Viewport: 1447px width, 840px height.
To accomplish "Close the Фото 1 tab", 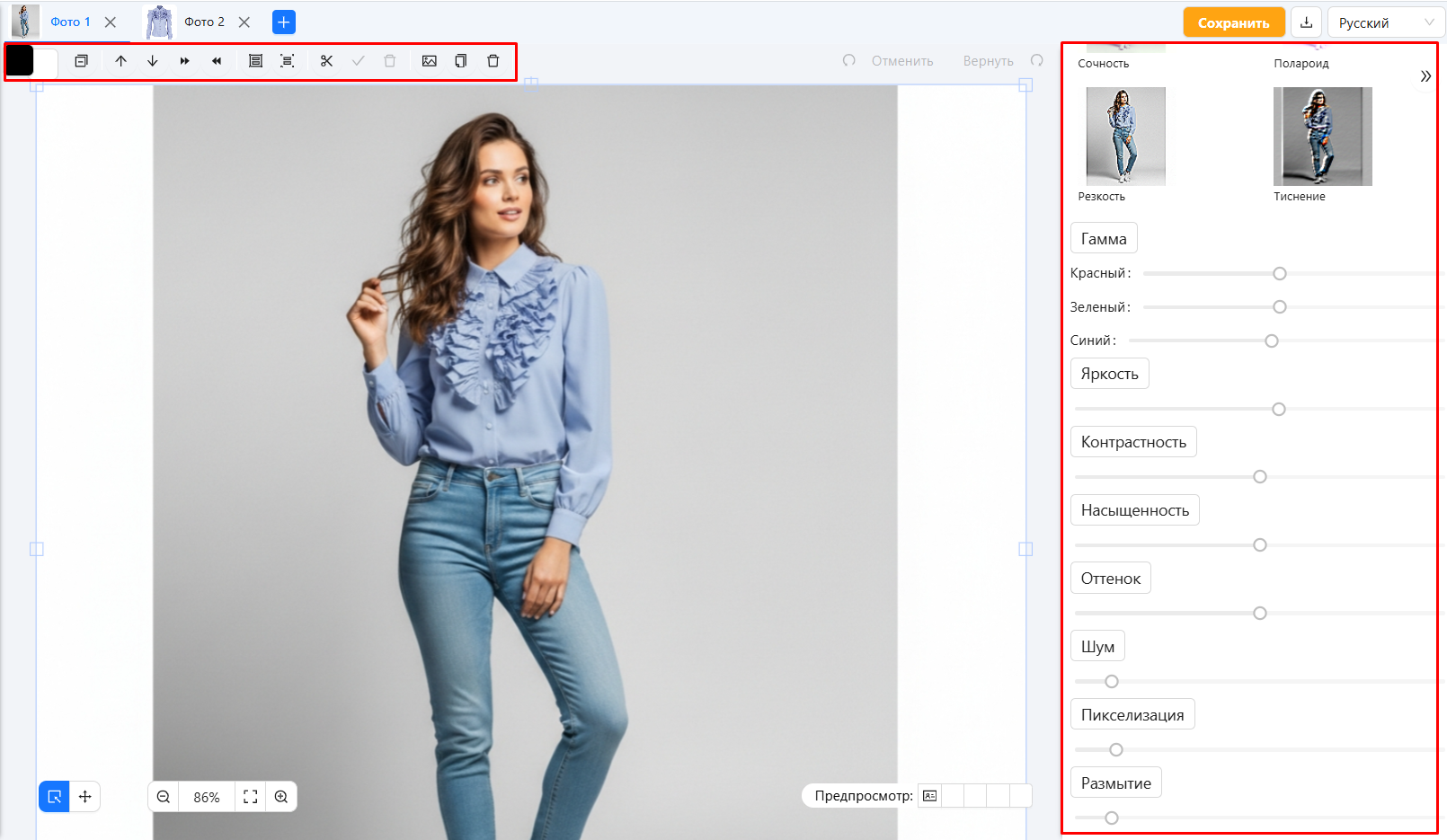I will point(111,22).
